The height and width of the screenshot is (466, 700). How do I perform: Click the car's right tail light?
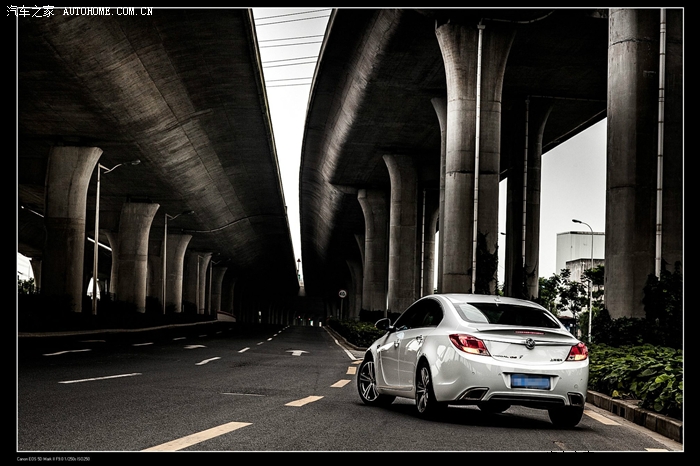(577, 351)
